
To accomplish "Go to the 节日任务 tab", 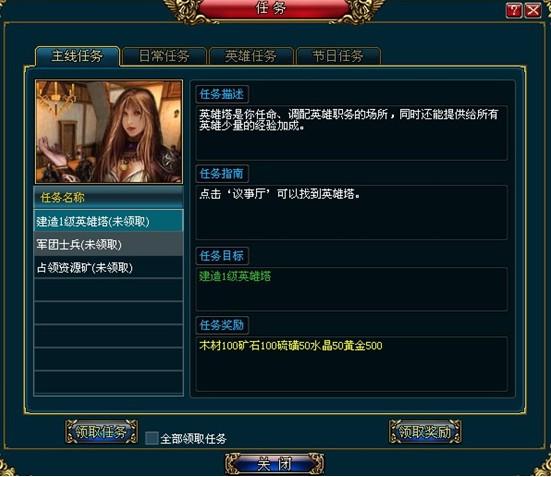I will click(338, 56).
